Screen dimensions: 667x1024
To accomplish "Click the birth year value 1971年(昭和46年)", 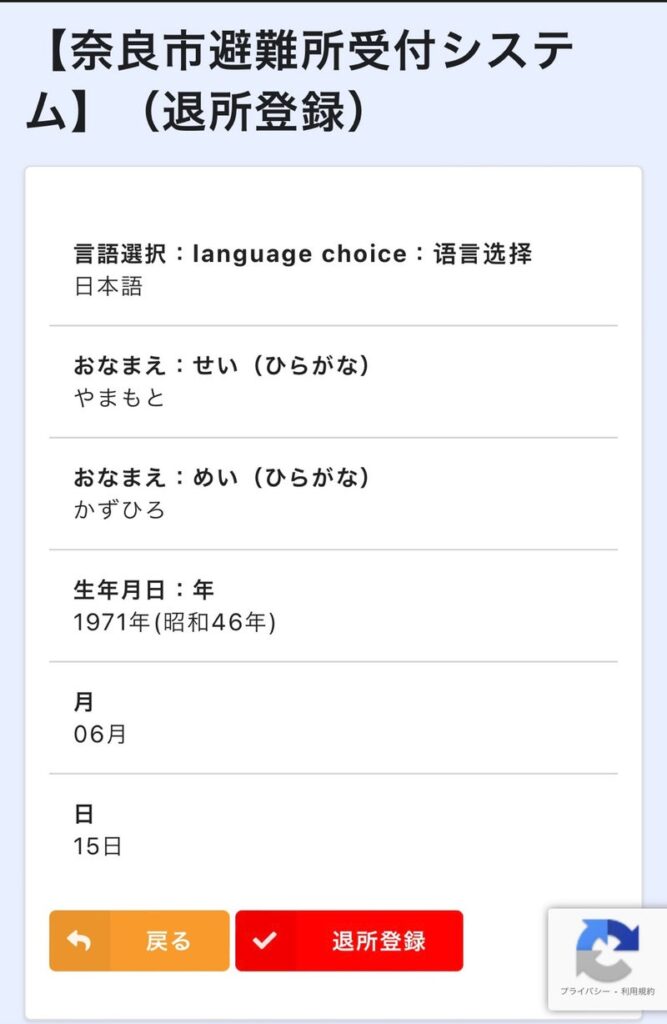I will click(175, 622).
